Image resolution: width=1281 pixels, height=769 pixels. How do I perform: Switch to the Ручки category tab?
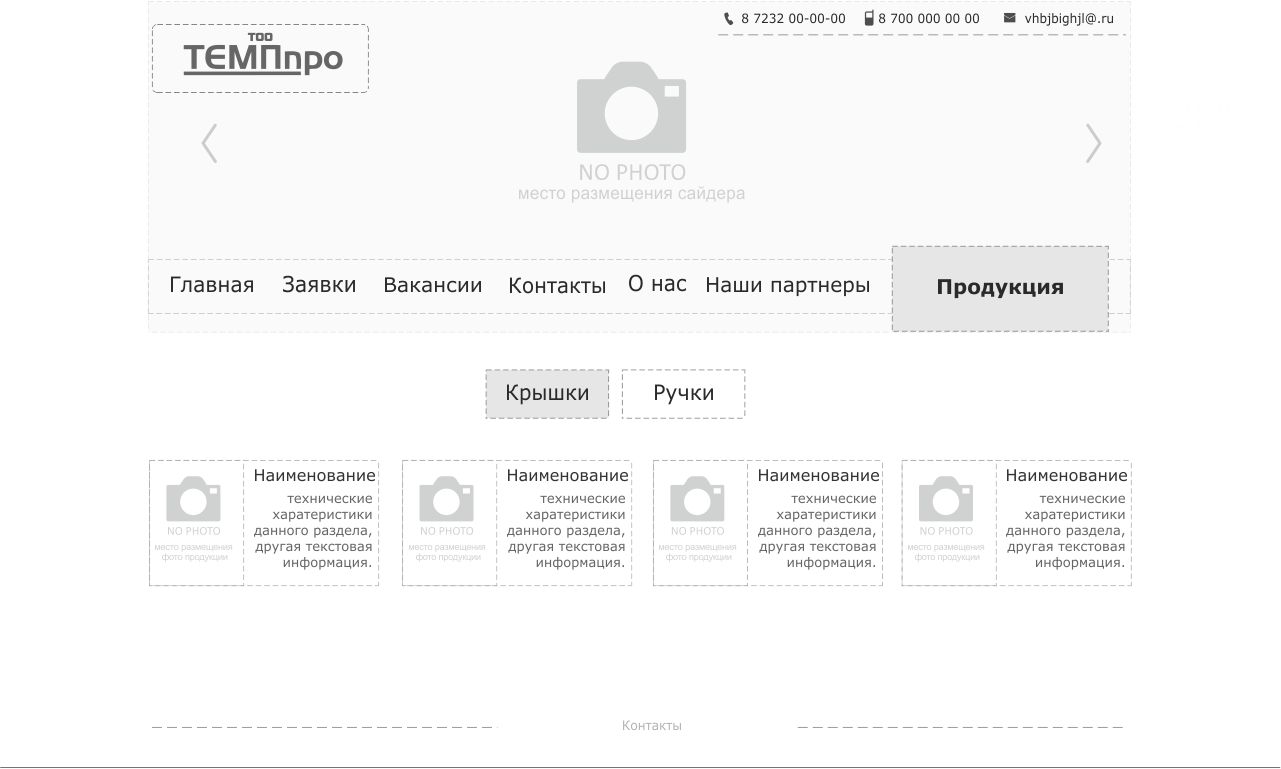coord(683,393)
